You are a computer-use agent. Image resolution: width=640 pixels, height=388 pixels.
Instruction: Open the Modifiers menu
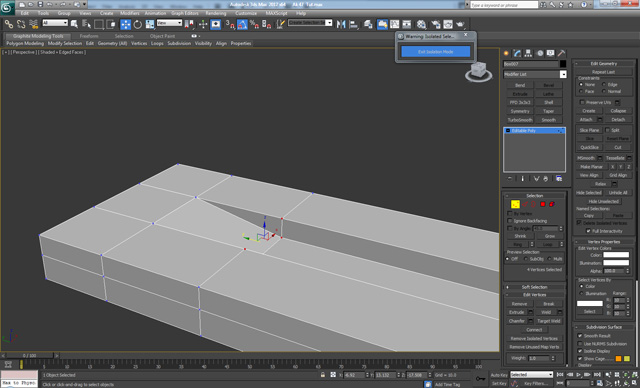click(130, 13)
